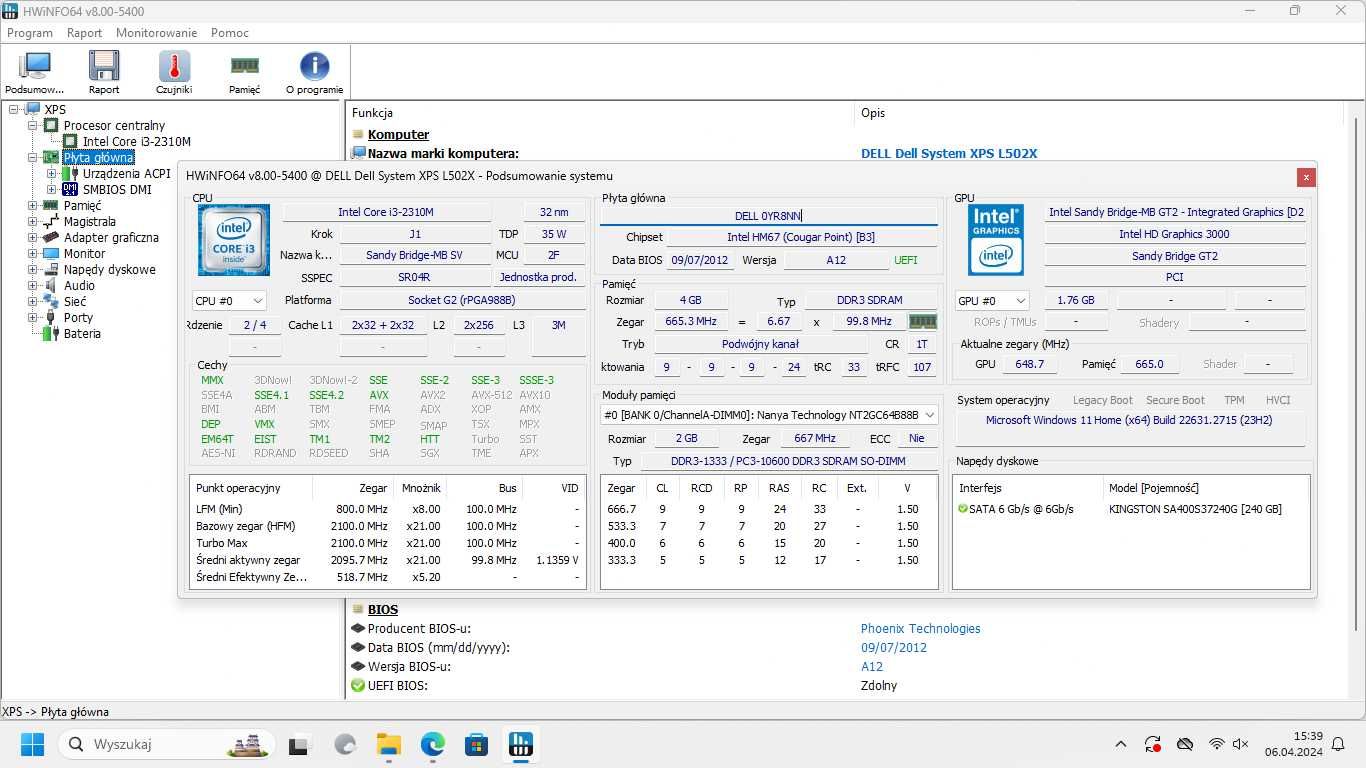Expand the Adapter graficzna tree node

click(x=32, y=238)
